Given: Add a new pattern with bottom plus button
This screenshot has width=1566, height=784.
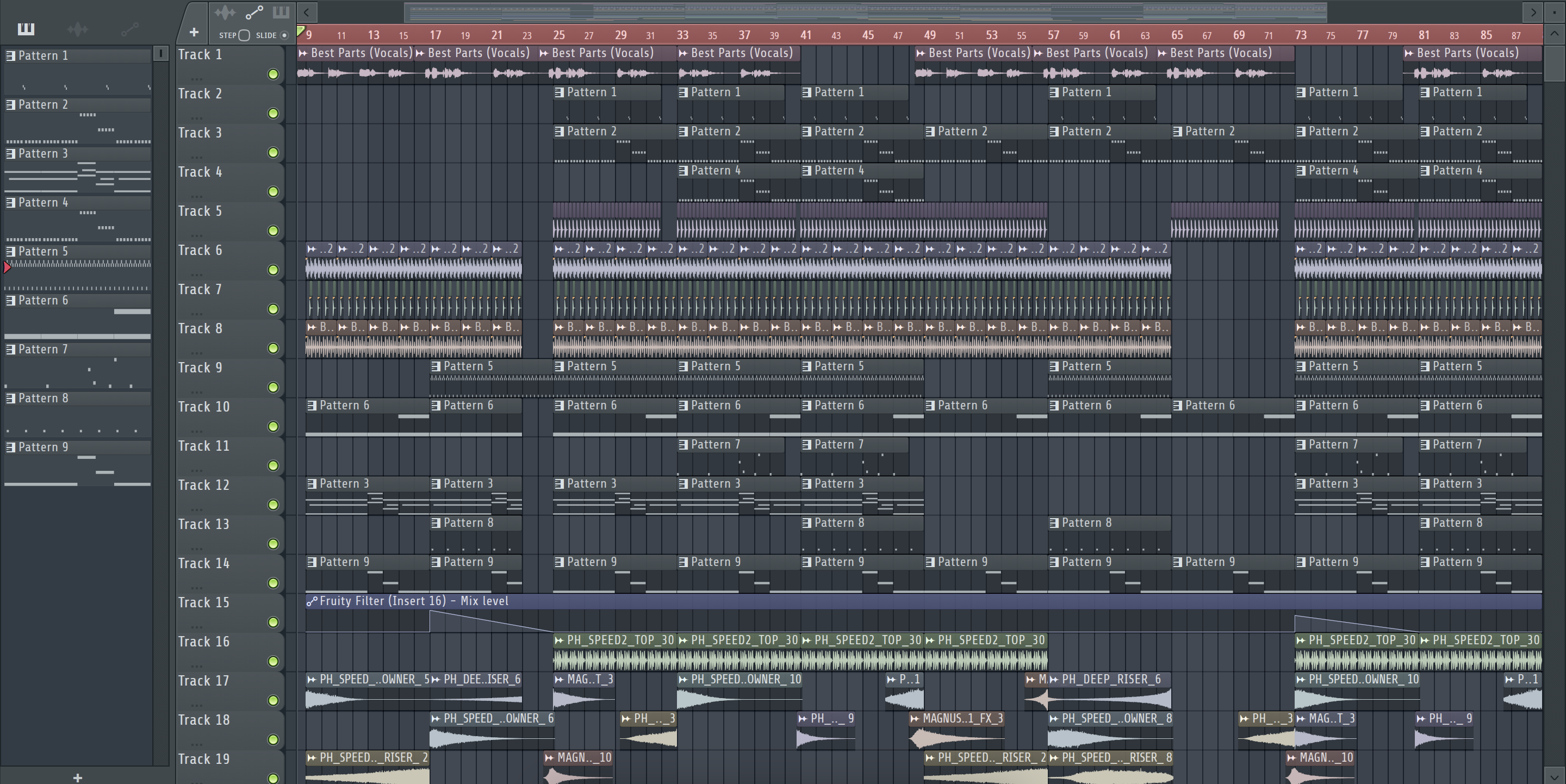Looking at the screenshot, I should click(x=77, y=777).
